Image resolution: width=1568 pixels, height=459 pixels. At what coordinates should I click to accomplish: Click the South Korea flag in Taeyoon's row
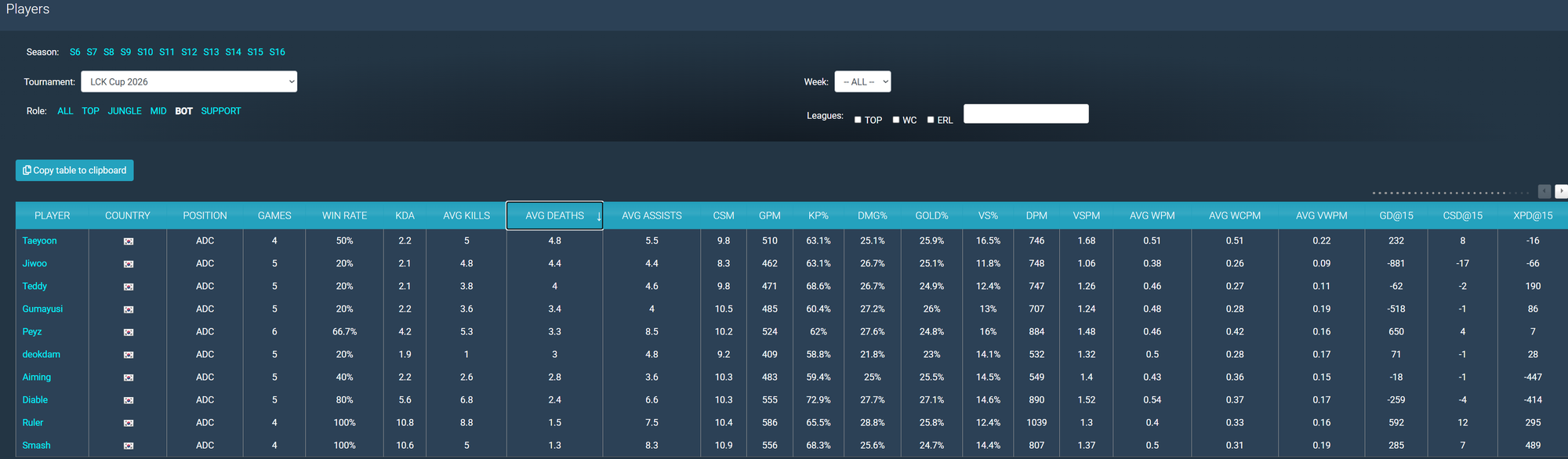click(128, 241)
